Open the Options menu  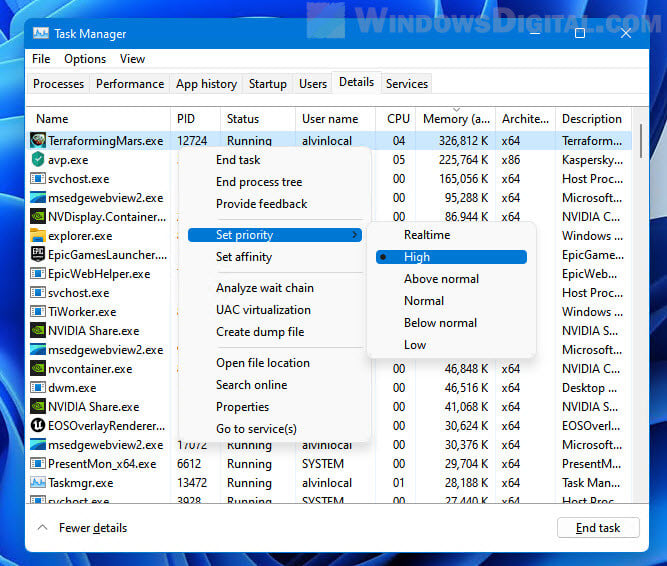85,59
